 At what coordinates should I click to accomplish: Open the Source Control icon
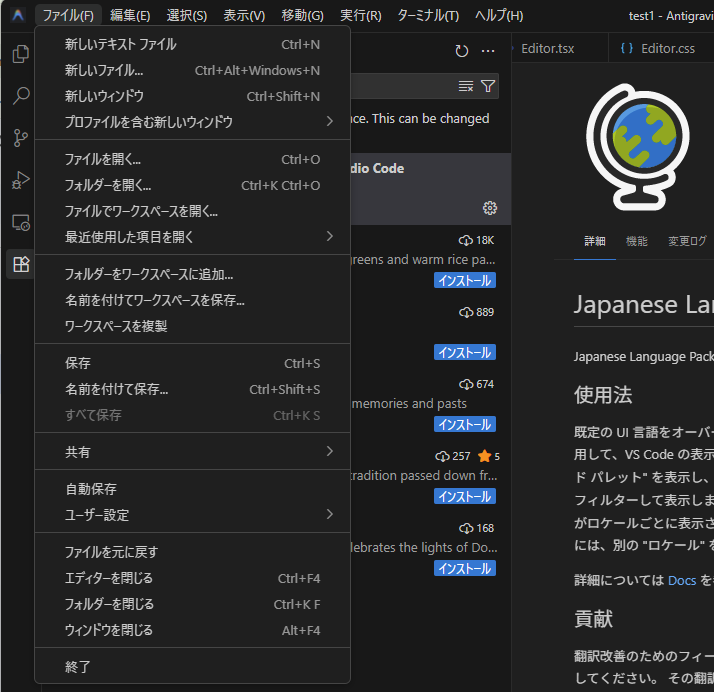click(x=20, y=138)
